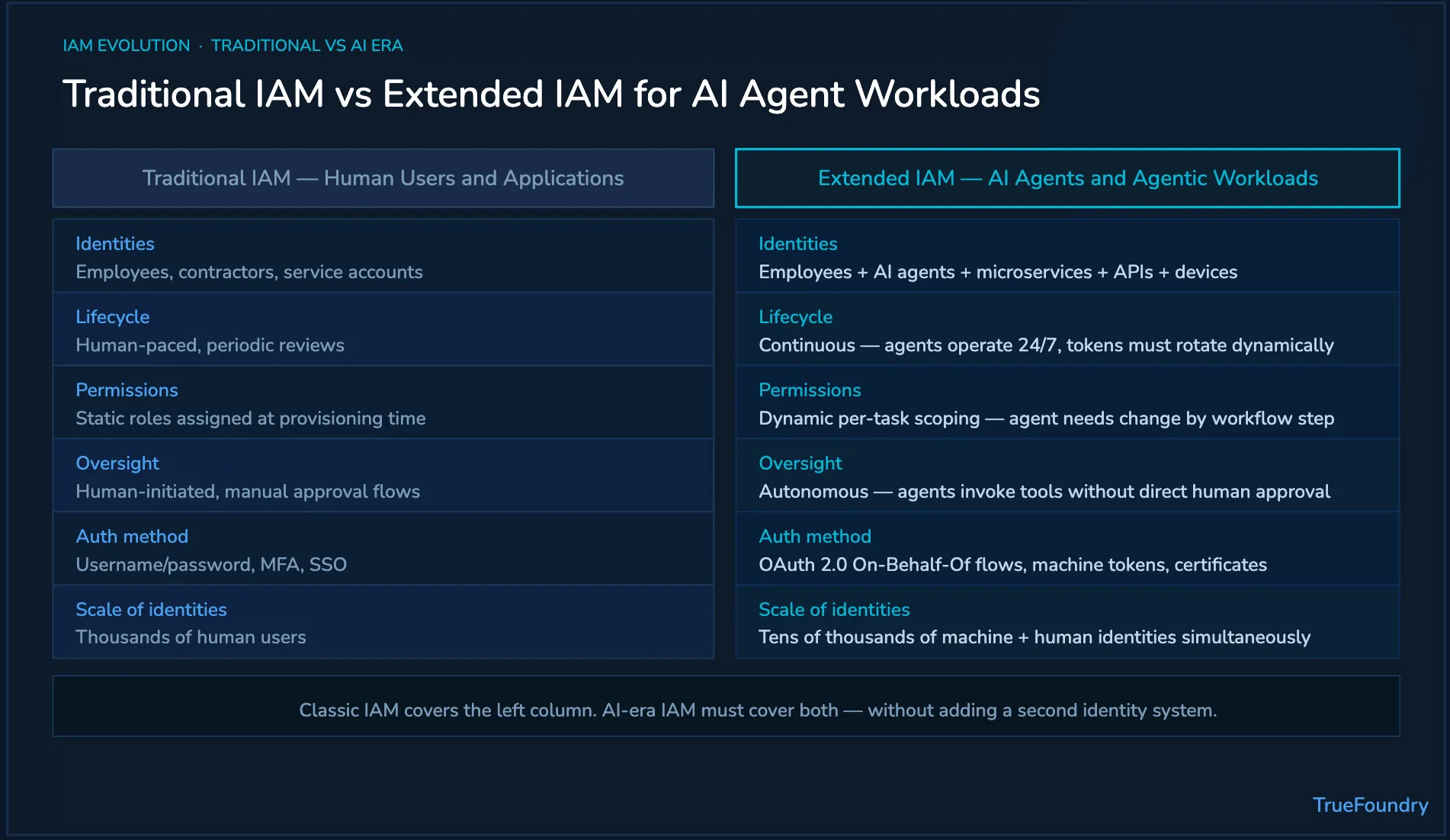Click 'Username/password, MFA, SSO' text
Image resolution: width=1450 pixels, height=840 pixels.
pos(211,565)
